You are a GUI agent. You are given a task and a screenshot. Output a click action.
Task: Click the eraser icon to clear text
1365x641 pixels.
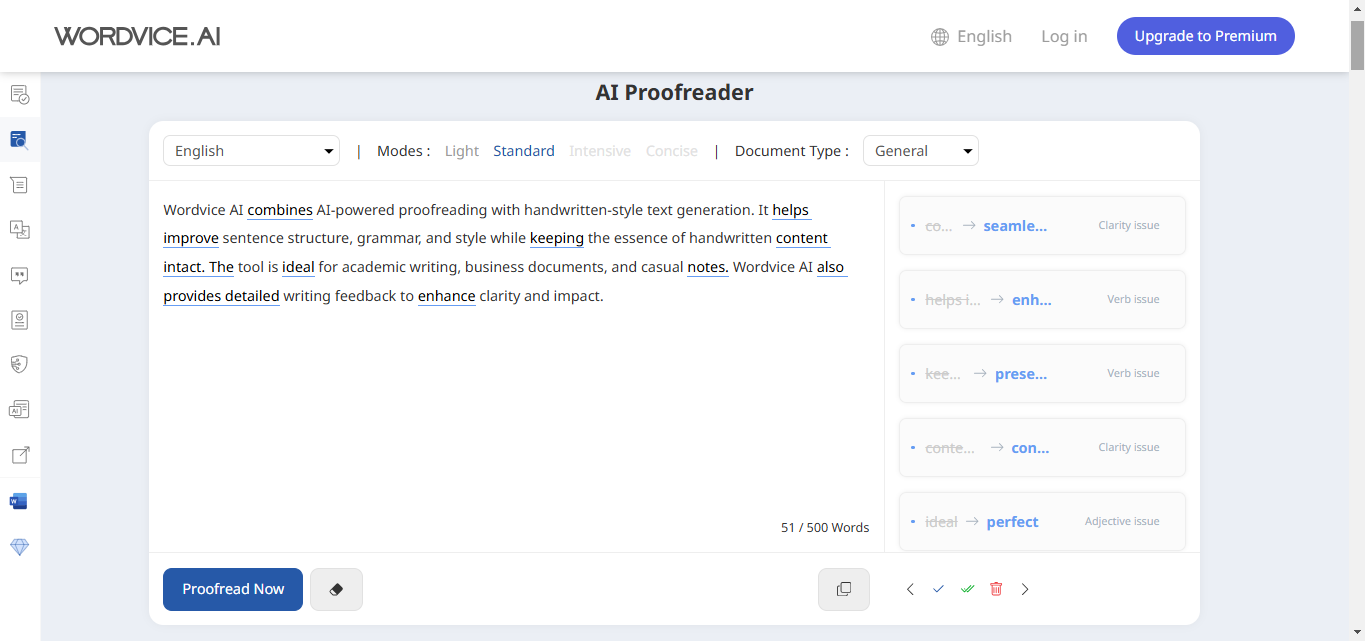click(x=336, y=589)
